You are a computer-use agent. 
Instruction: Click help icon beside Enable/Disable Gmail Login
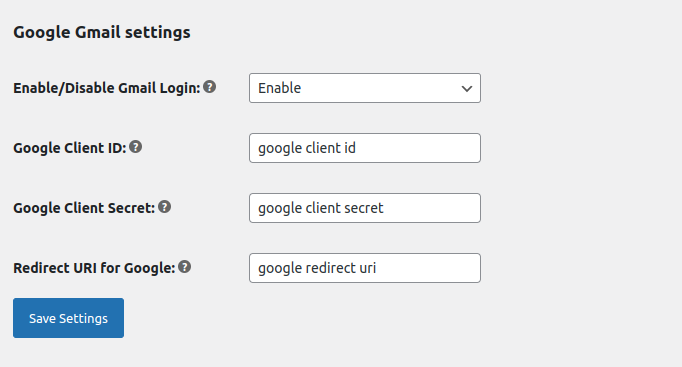click(x=210, y=87)
